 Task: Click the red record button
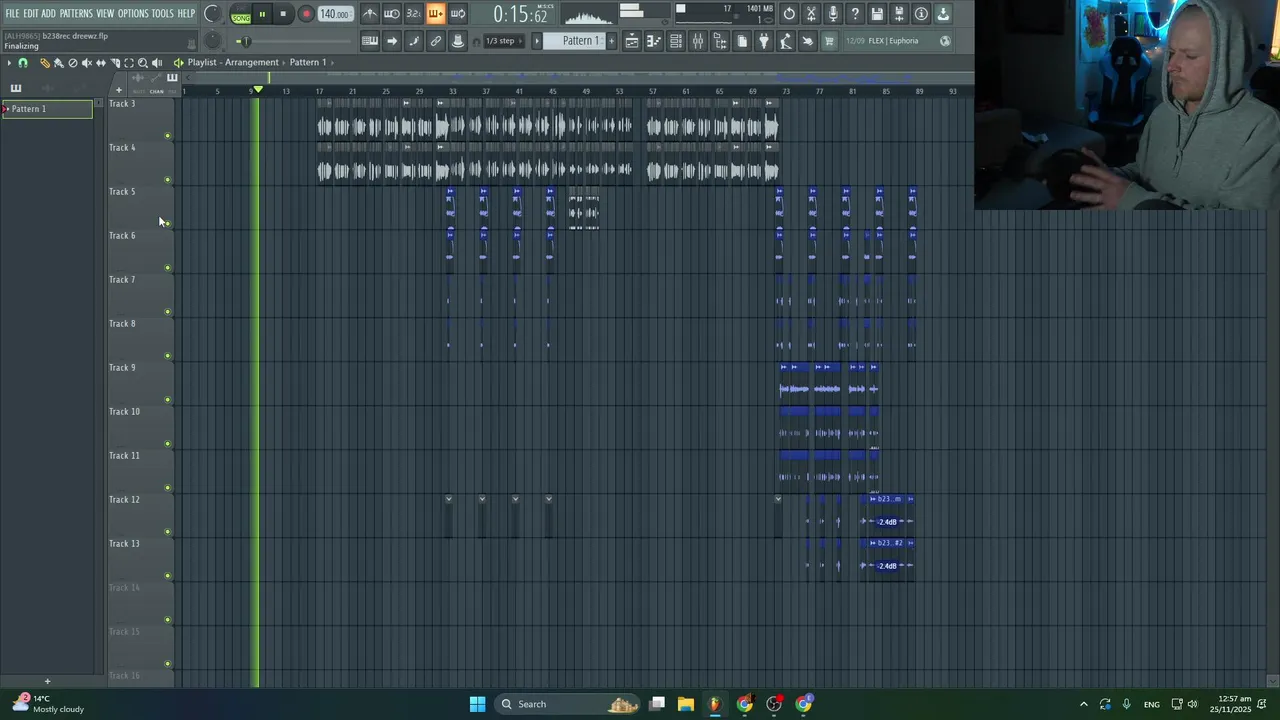pos(307,14)
